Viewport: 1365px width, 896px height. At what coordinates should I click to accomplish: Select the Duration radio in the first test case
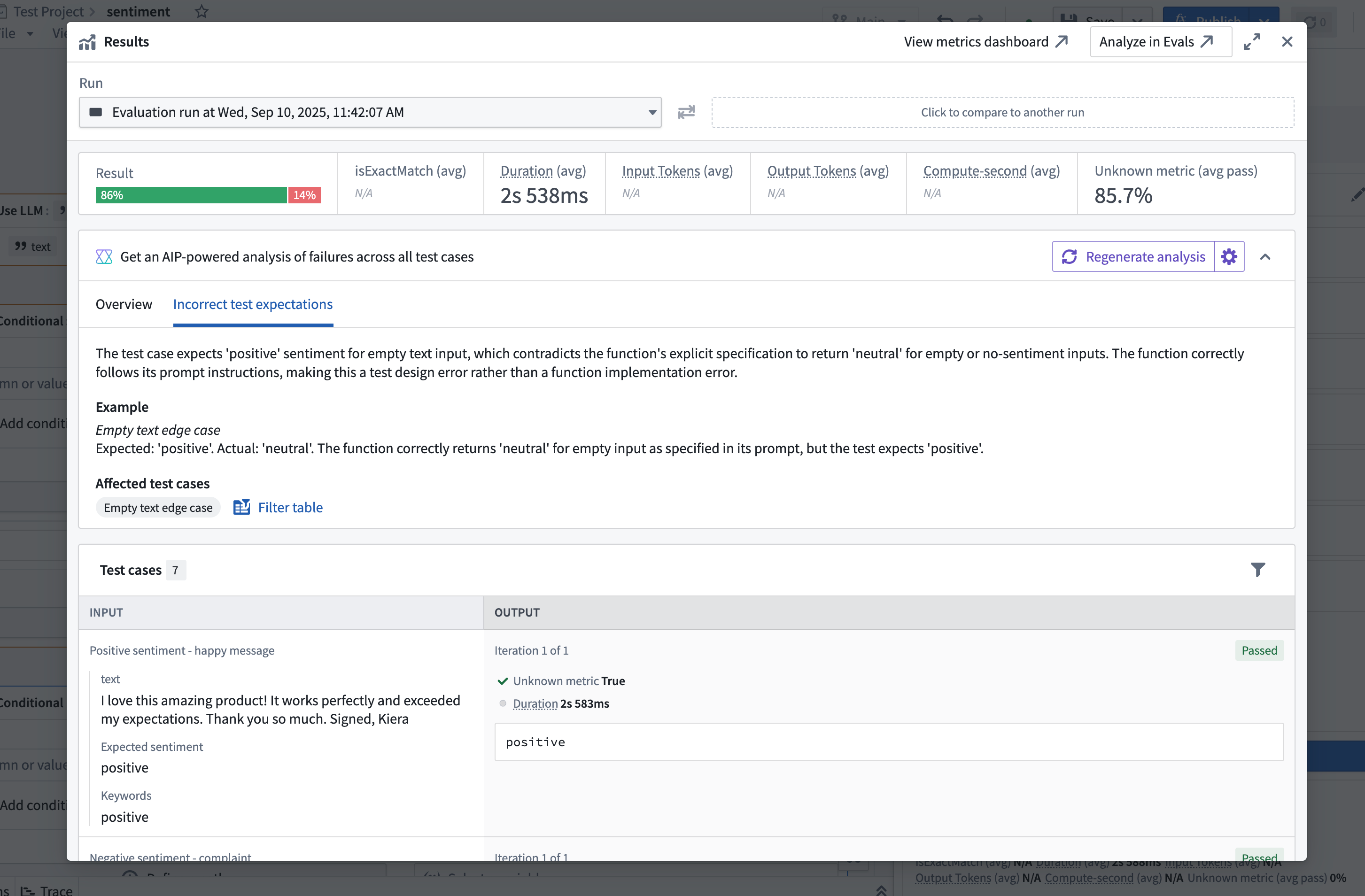pyautogui.click(x=503, y=703)
